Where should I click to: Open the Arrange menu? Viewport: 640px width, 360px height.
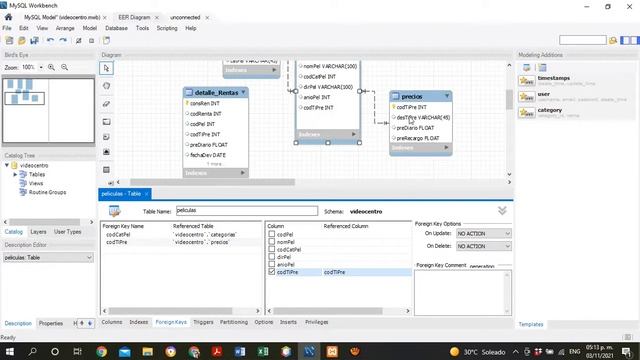(65, 28)
